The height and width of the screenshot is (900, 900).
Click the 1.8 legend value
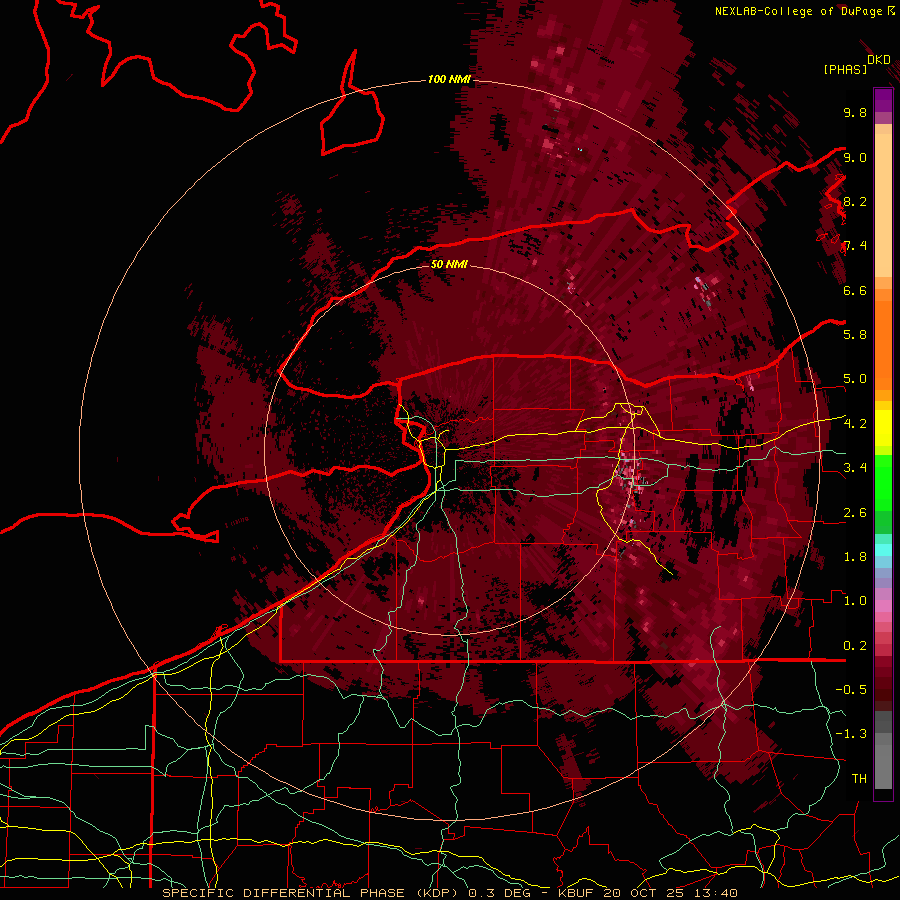(855, 557)
